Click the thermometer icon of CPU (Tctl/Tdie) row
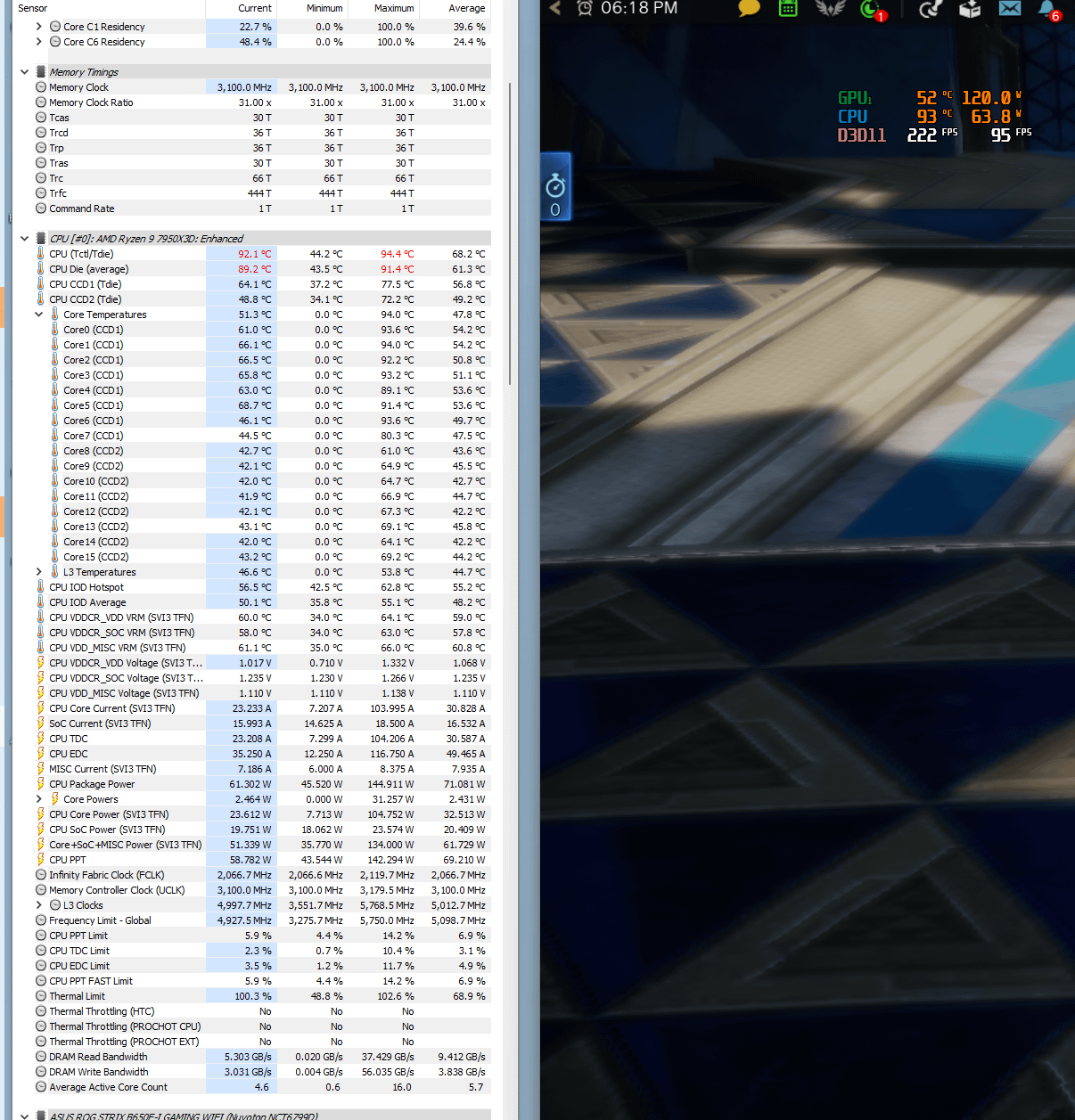Viewport: 1075px width, 1120px height. tap(41, 254)
